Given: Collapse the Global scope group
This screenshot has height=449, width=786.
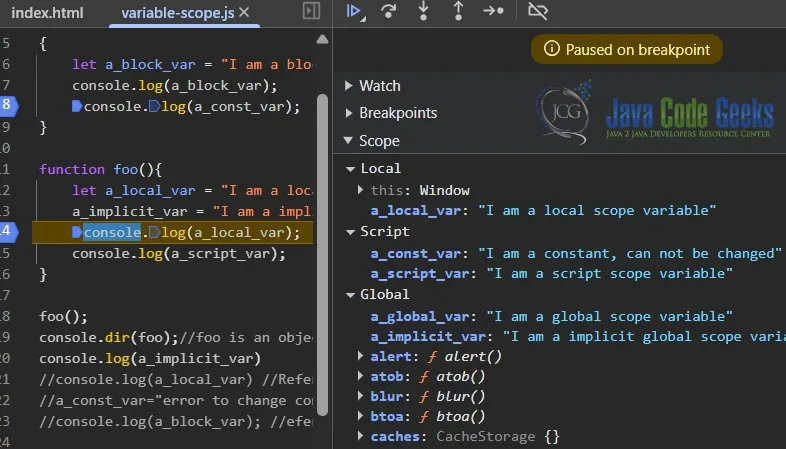Looking at the screenshot, I should click(350, 295).
